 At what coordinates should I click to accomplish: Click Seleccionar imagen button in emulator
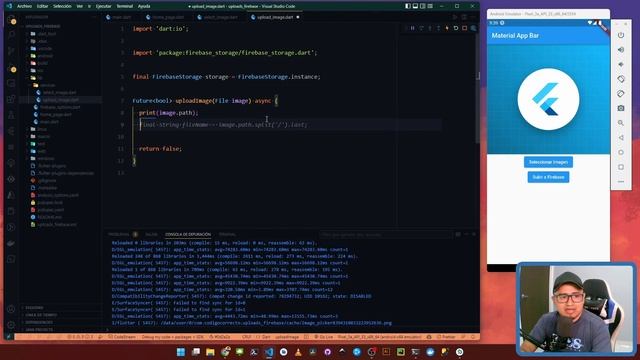point(548,162)
